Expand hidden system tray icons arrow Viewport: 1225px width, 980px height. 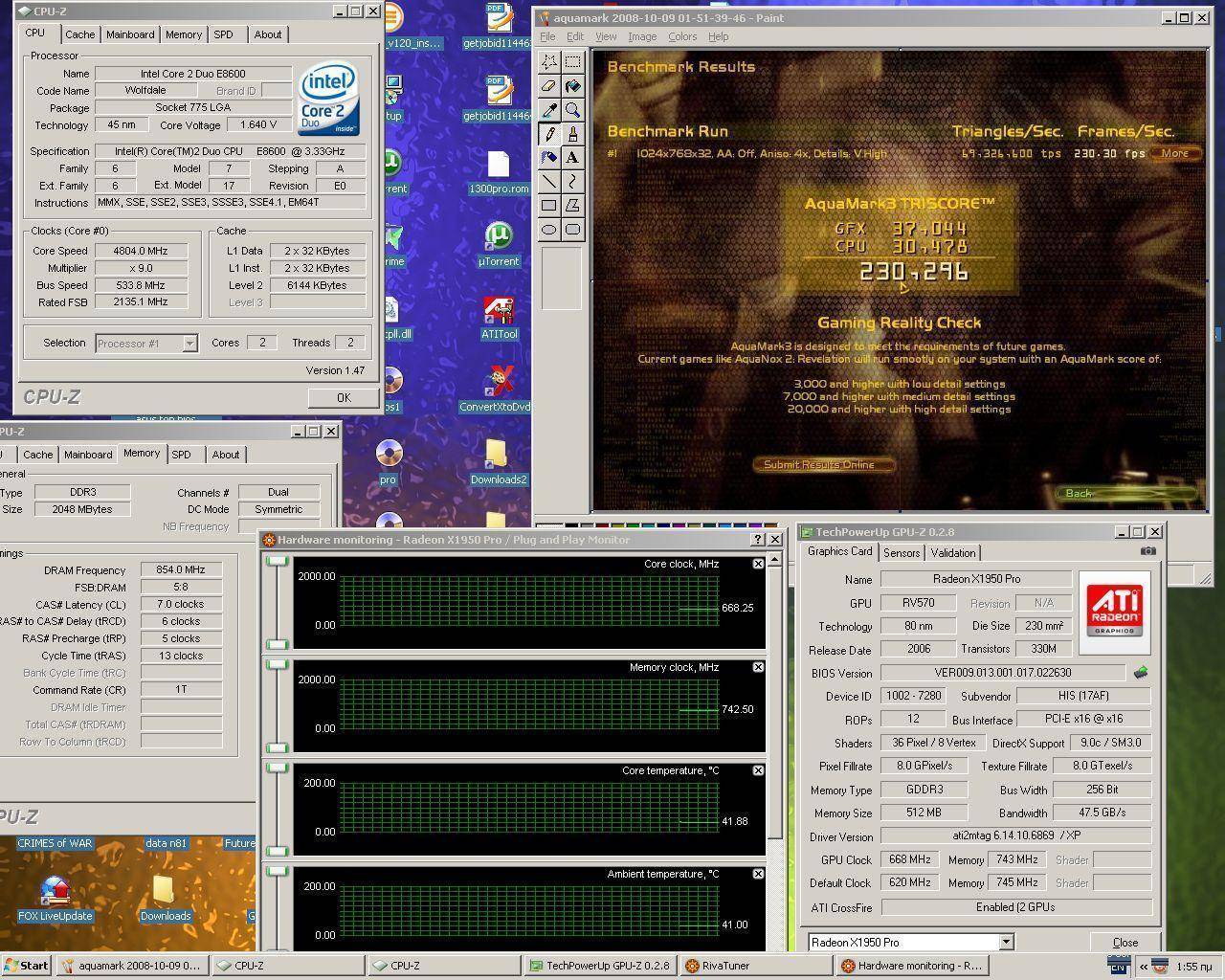(x=1142, y=967)
